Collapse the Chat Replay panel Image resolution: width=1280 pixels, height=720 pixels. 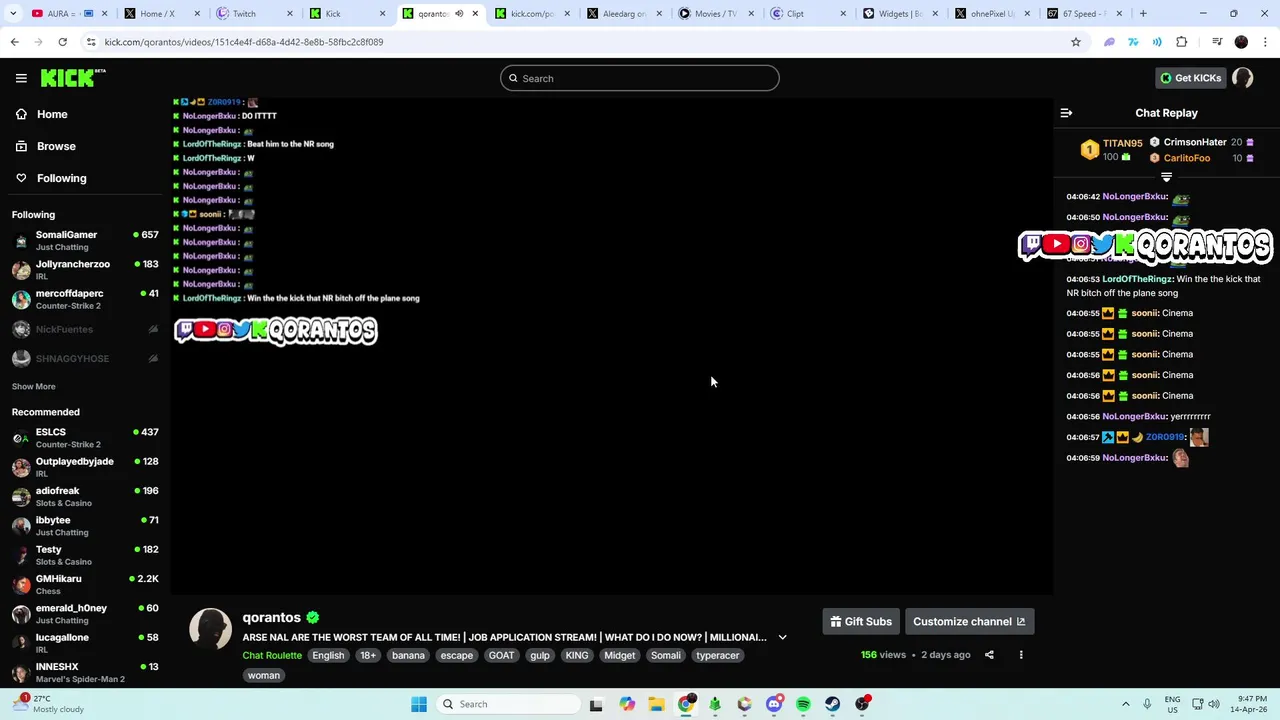(x=1066, y=113)
